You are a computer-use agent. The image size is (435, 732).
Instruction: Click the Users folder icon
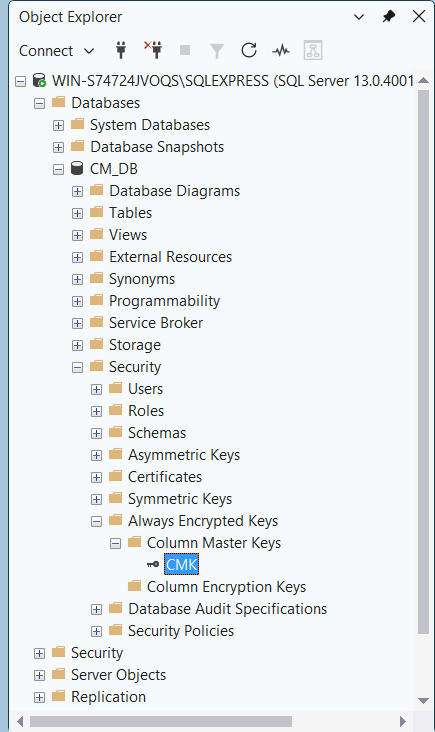(115, 387)
